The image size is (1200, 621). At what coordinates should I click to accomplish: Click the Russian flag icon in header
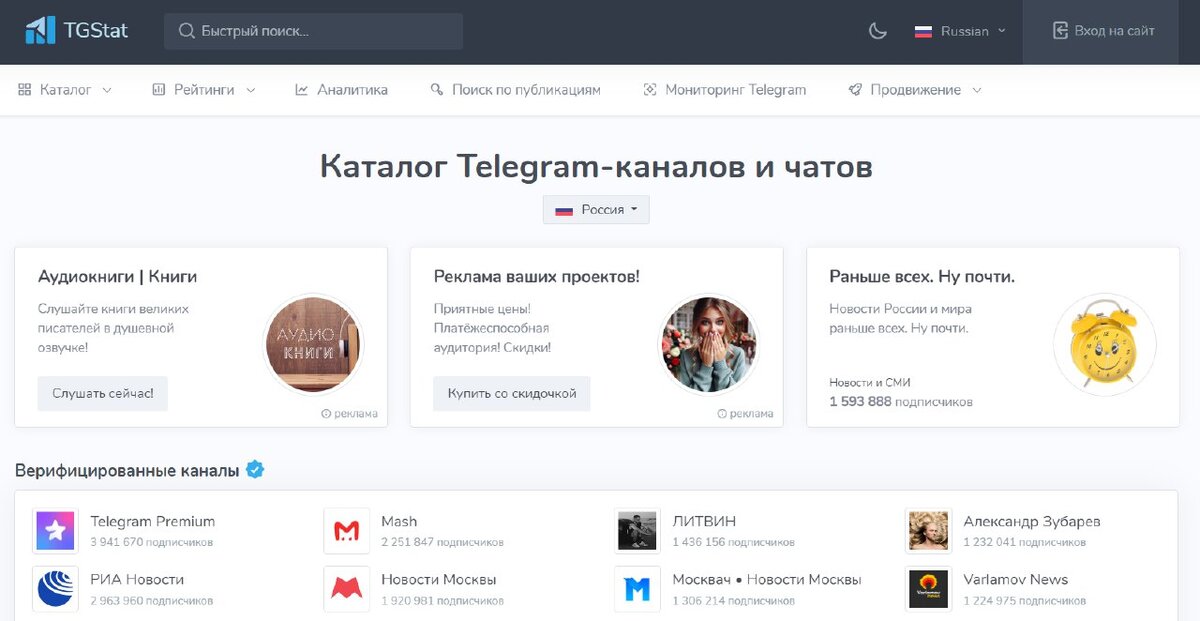click(x=923, y=31)
